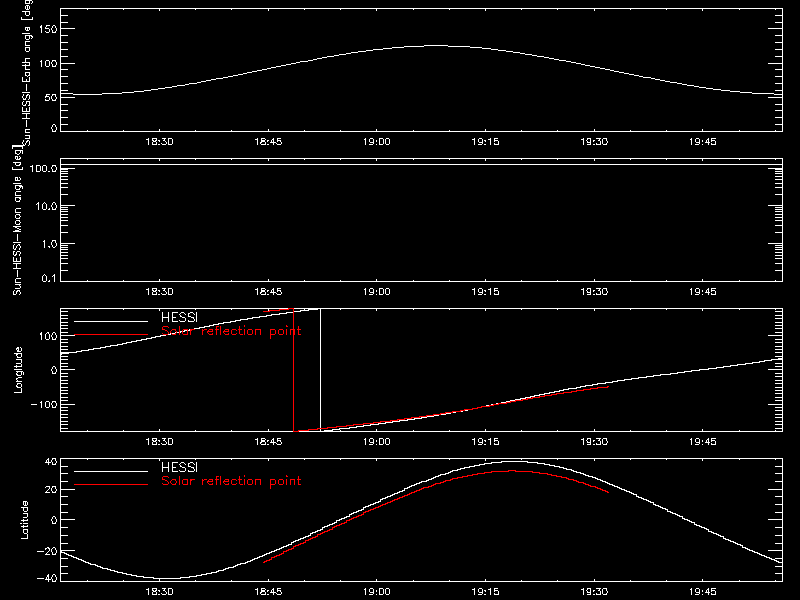Viewport: 800px width, 600px height.
Task: Click 19:00 time label under Longitude plot
Action: [377, 442]
